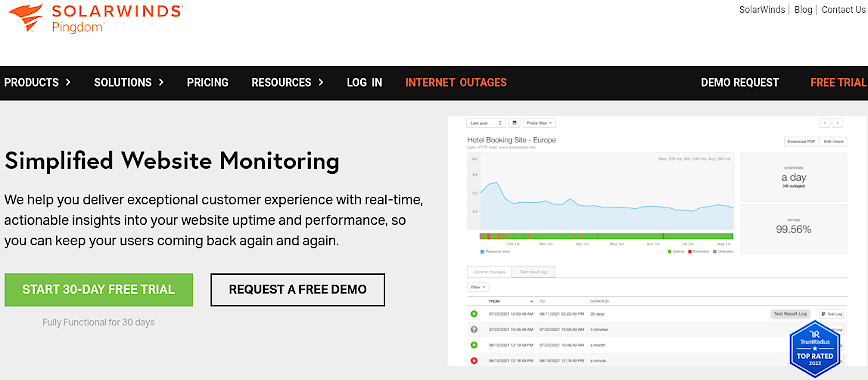
Task: Click green up icon in 20 days row
Action: click(x=474, y=314)
